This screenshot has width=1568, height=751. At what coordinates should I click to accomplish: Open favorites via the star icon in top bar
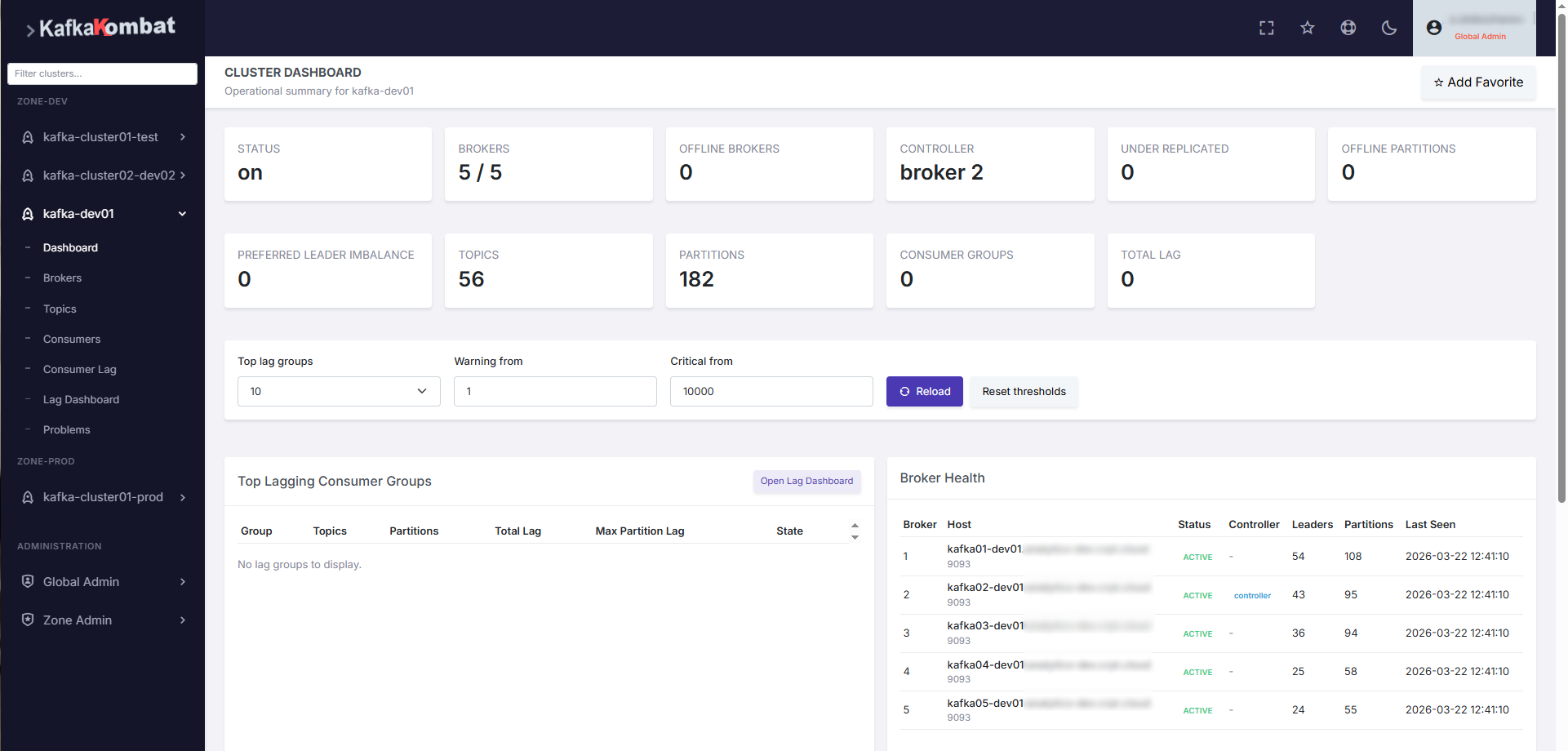1307,28
